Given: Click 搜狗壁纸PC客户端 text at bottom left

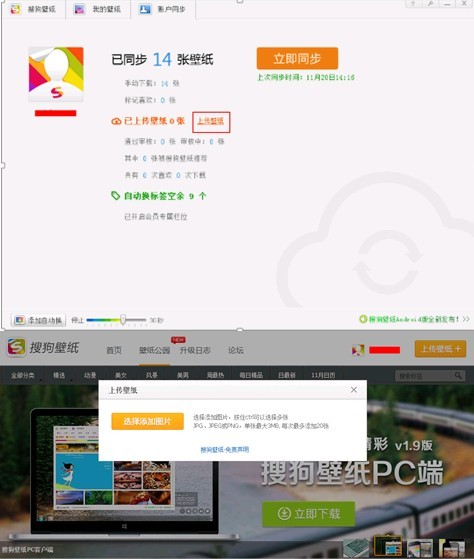Looking at the screenshot, I should [27, 549].
